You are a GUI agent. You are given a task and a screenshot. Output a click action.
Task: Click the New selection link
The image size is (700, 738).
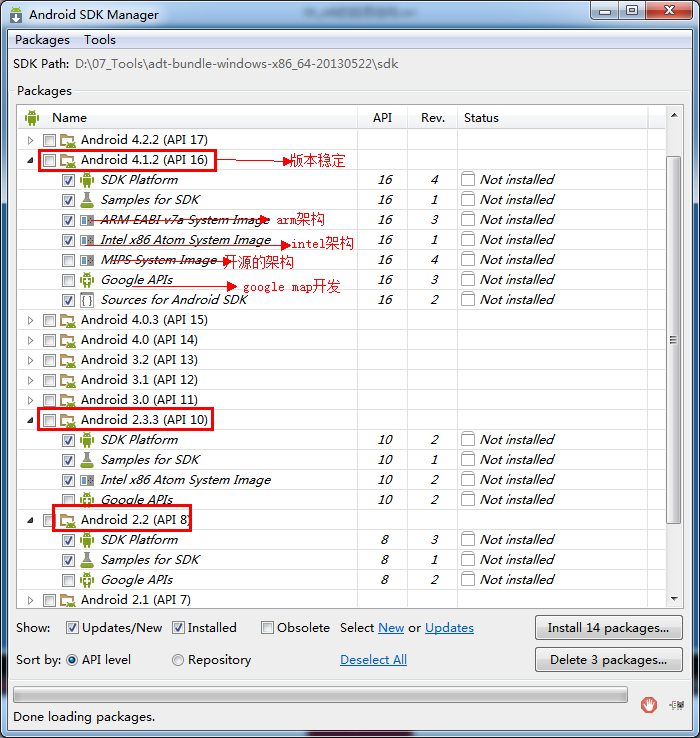point(391,628)
